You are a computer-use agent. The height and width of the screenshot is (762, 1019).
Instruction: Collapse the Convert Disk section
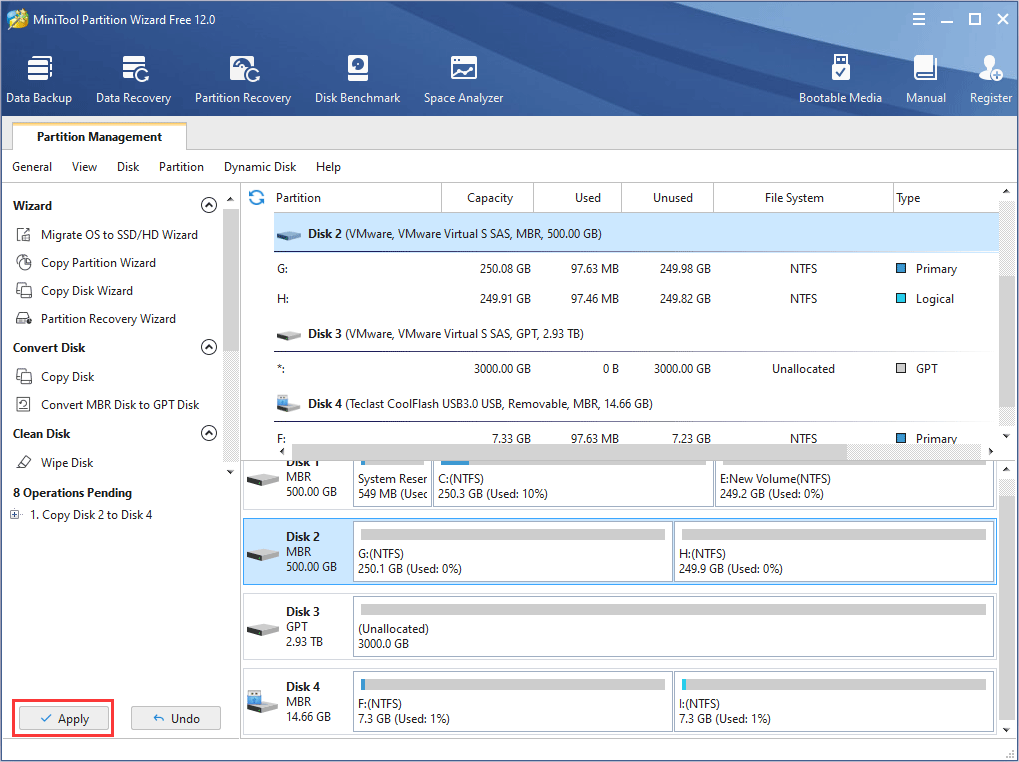tap(209, 348)
